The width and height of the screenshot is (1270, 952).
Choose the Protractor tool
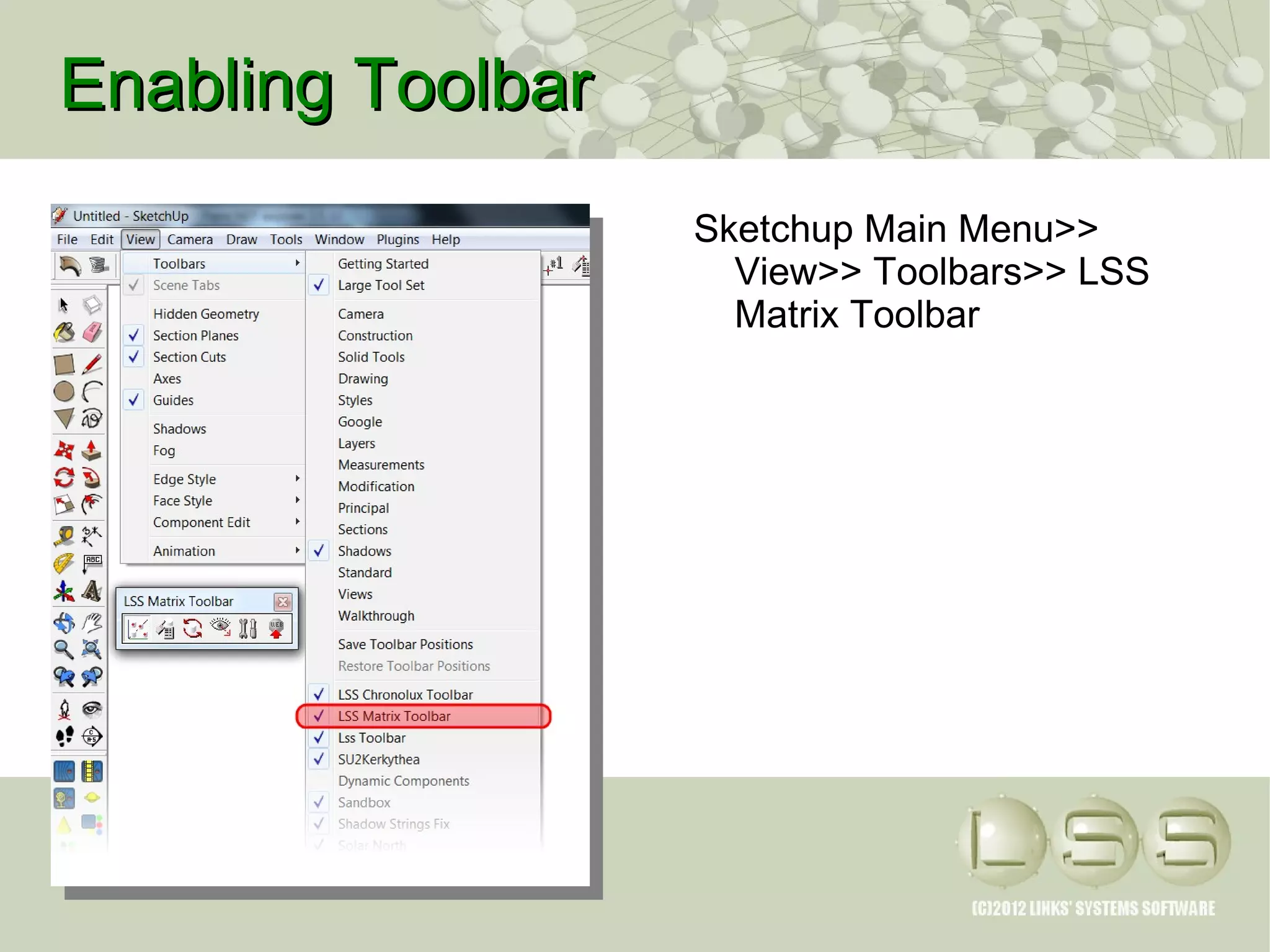click(64, 564)
